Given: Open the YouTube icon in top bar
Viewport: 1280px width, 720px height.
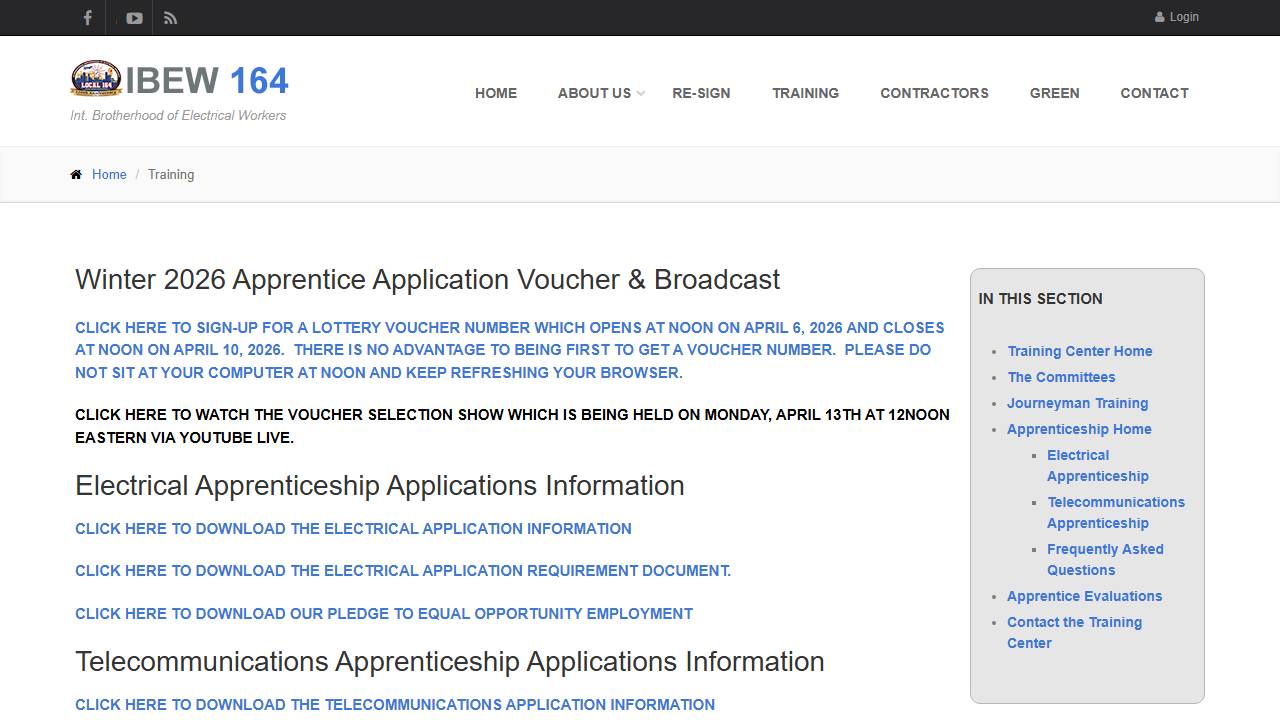Looking at the screenshot, I should (134, 18).
